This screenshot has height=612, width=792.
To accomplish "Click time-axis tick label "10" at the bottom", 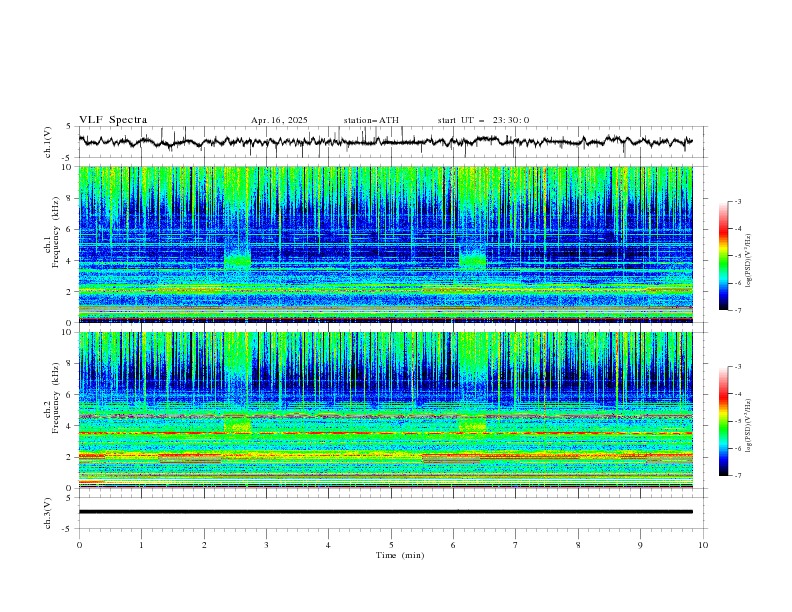I will 703,545.
